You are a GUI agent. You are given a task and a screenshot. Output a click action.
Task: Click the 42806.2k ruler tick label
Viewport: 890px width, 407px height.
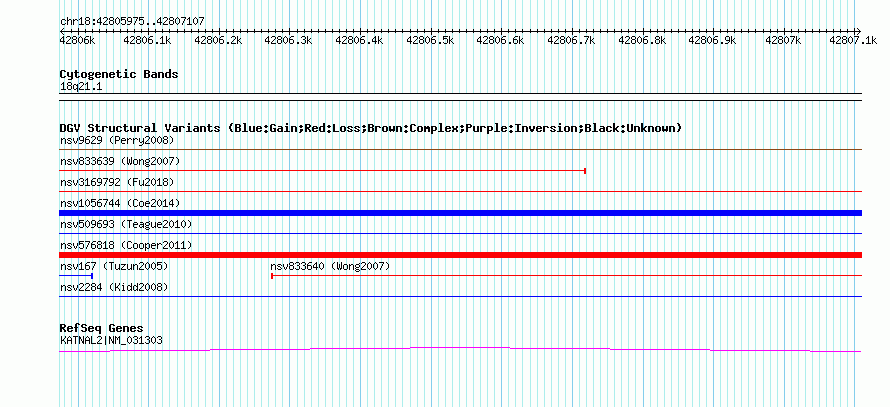tap(218, 40)
